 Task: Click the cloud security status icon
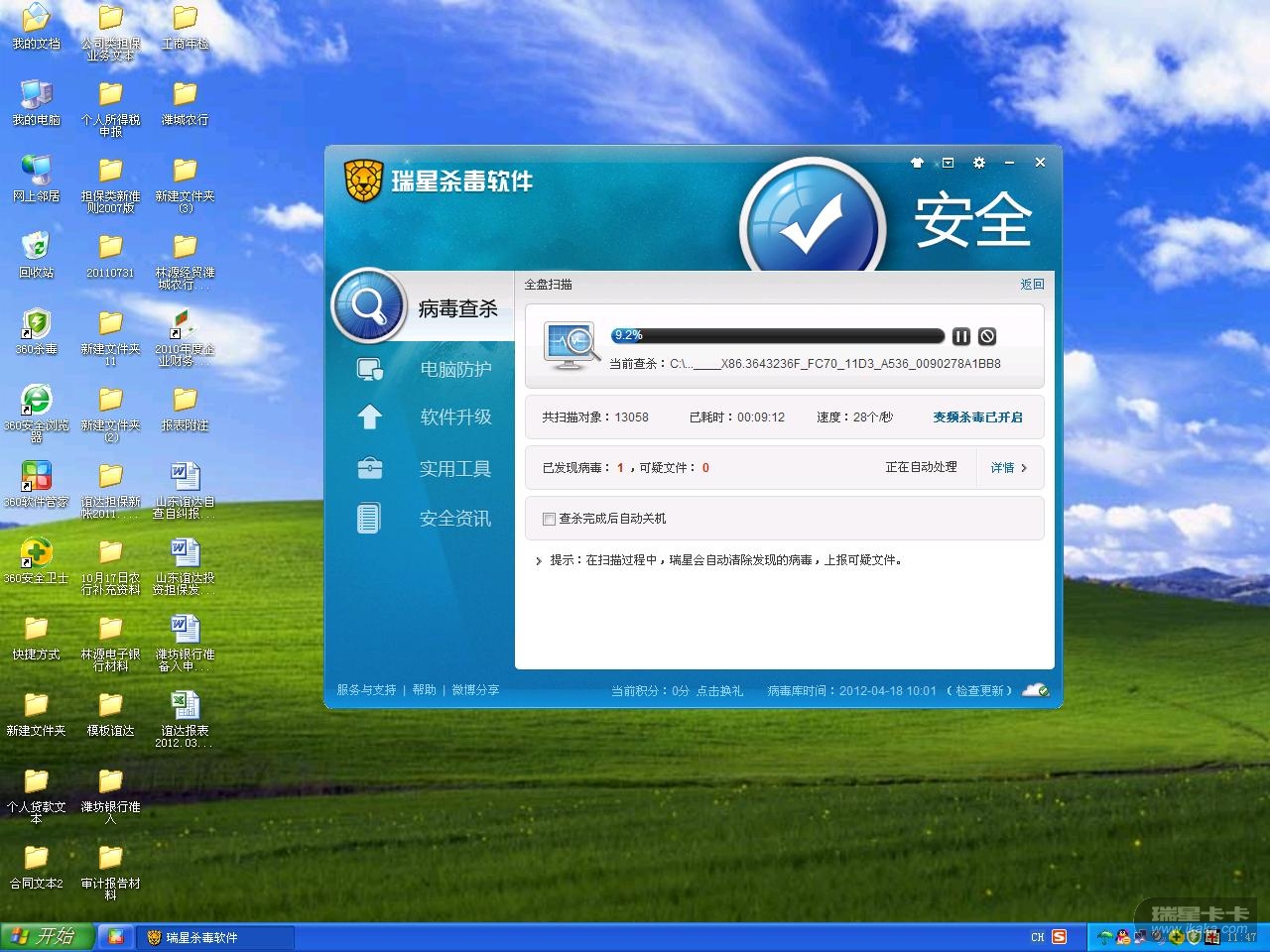[x=1036, y=690]
